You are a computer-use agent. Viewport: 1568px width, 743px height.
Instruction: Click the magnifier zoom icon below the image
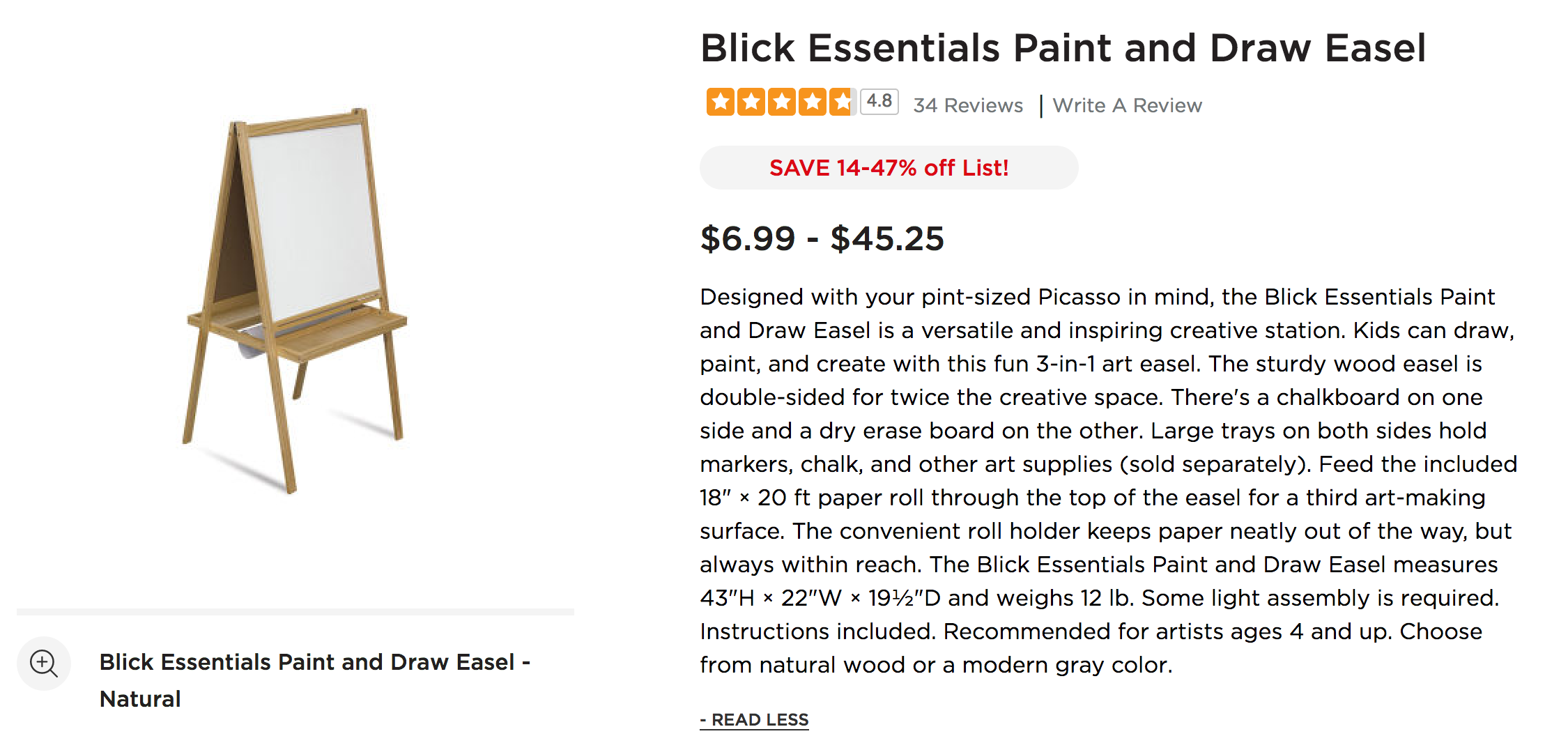coord(44,663)
